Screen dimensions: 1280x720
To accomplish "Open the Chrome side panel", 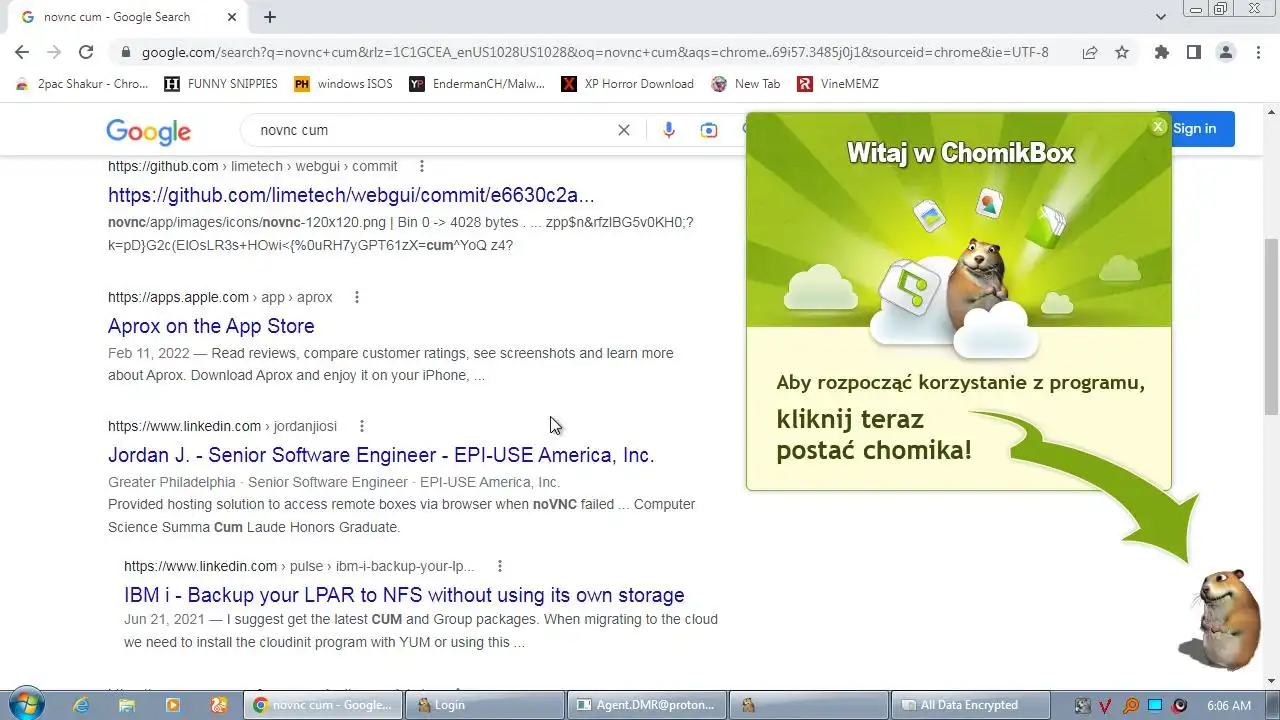I will tap(1194, 52).
